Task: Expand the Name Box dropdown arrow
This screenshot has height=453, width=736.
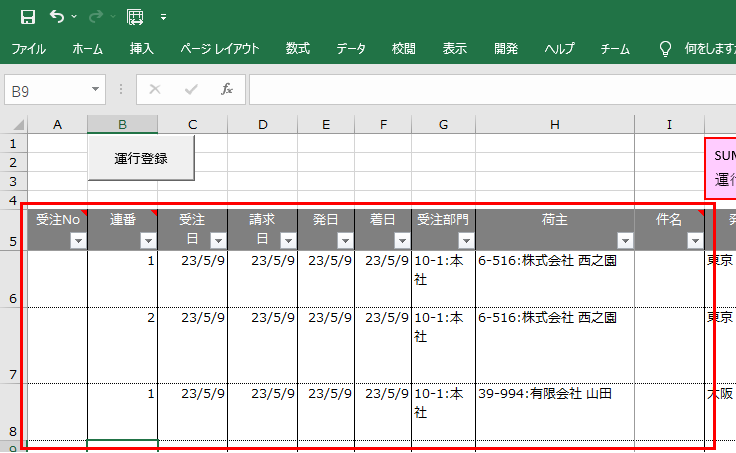Action: [x=96, y=90]
